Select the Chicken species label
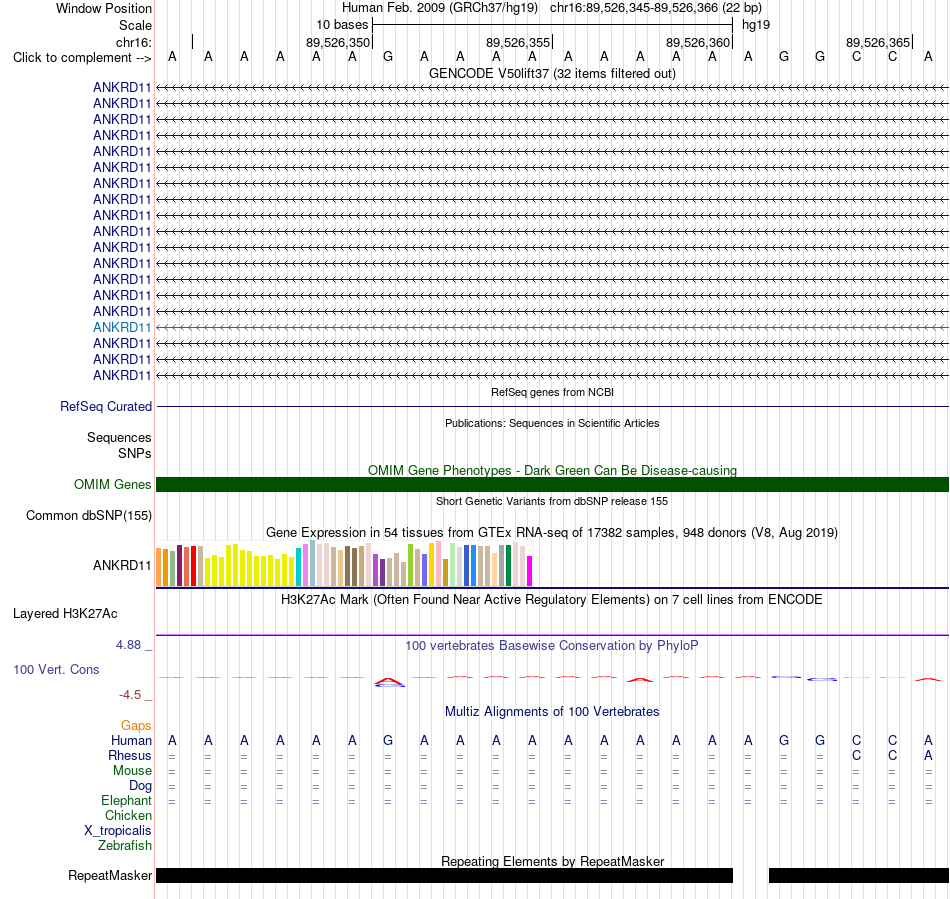 (x=128, y=815)
